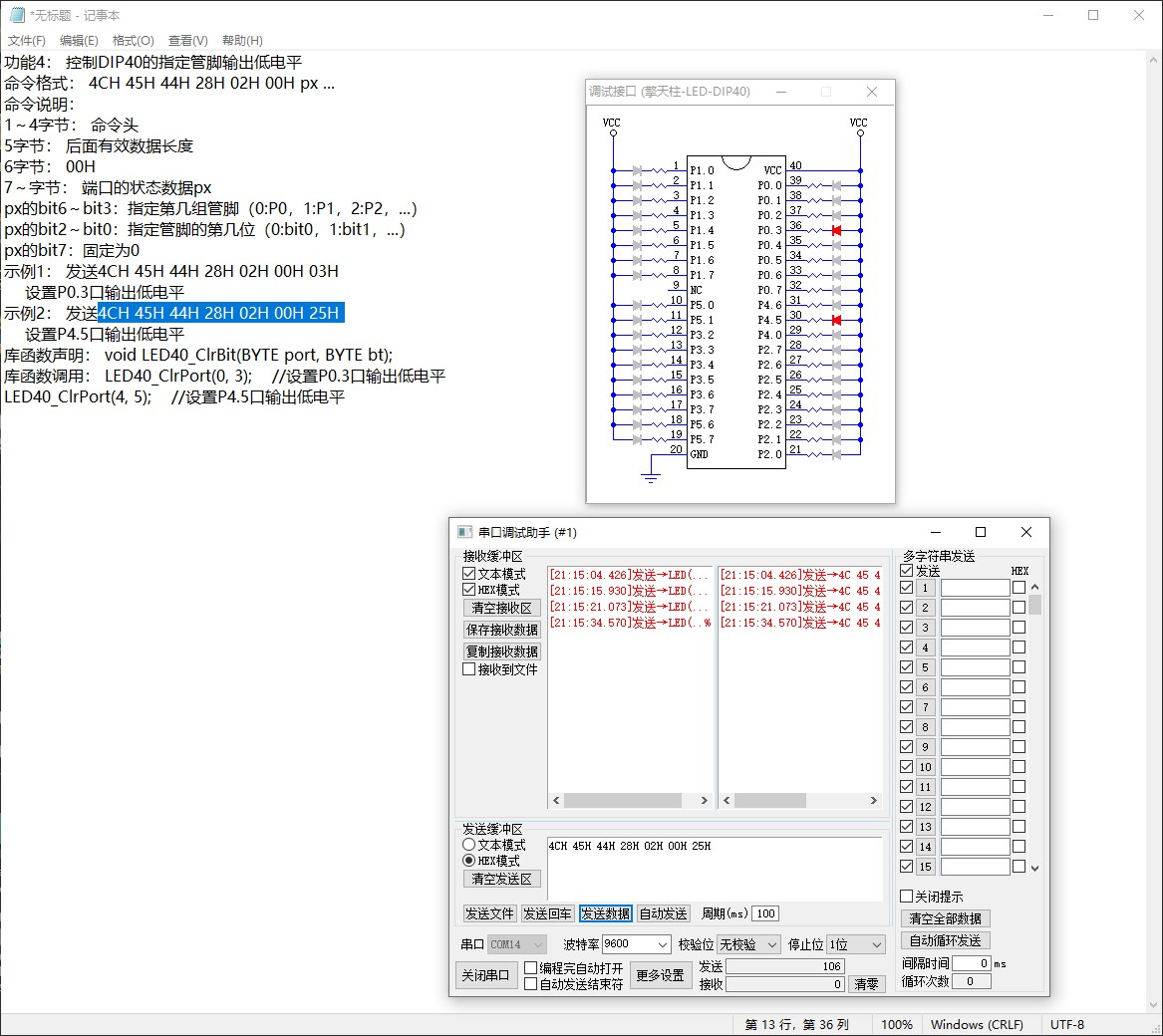Viewport: 1163px width, 1036px height.
Task: Click the red LED at pin 30 P4.5
Action: tap(837, 321)
